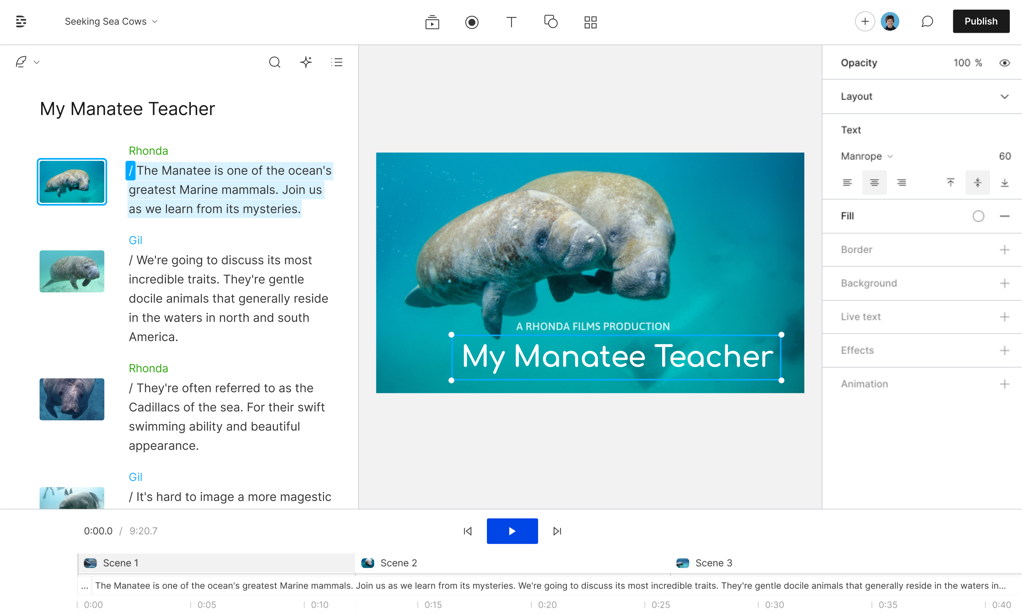The height and width of the screenshot is (613, 1022).
Task: Open the Layout templates grid icon
Action: pos(590,21)
